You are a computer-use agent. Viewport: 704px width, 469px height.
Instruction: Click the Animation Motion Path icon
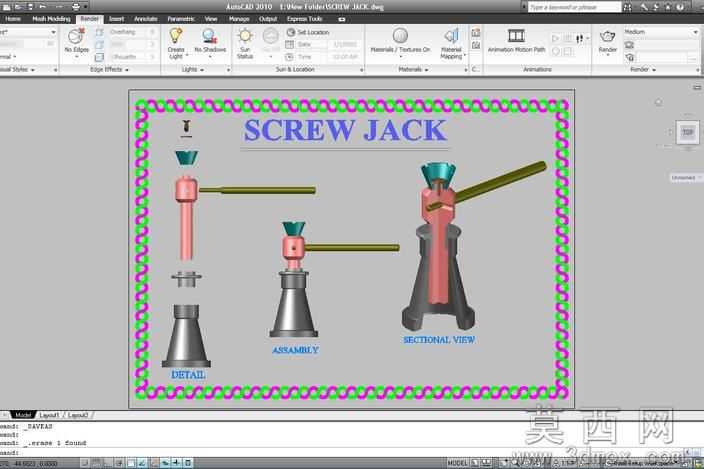[x=516, y=35]
